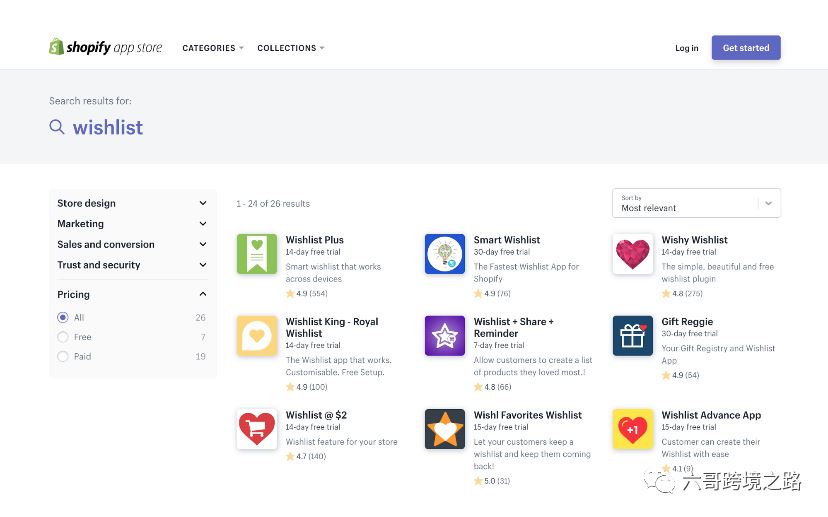Open the Collections menu
Screen dimensions: 828x517
(290, 48)
